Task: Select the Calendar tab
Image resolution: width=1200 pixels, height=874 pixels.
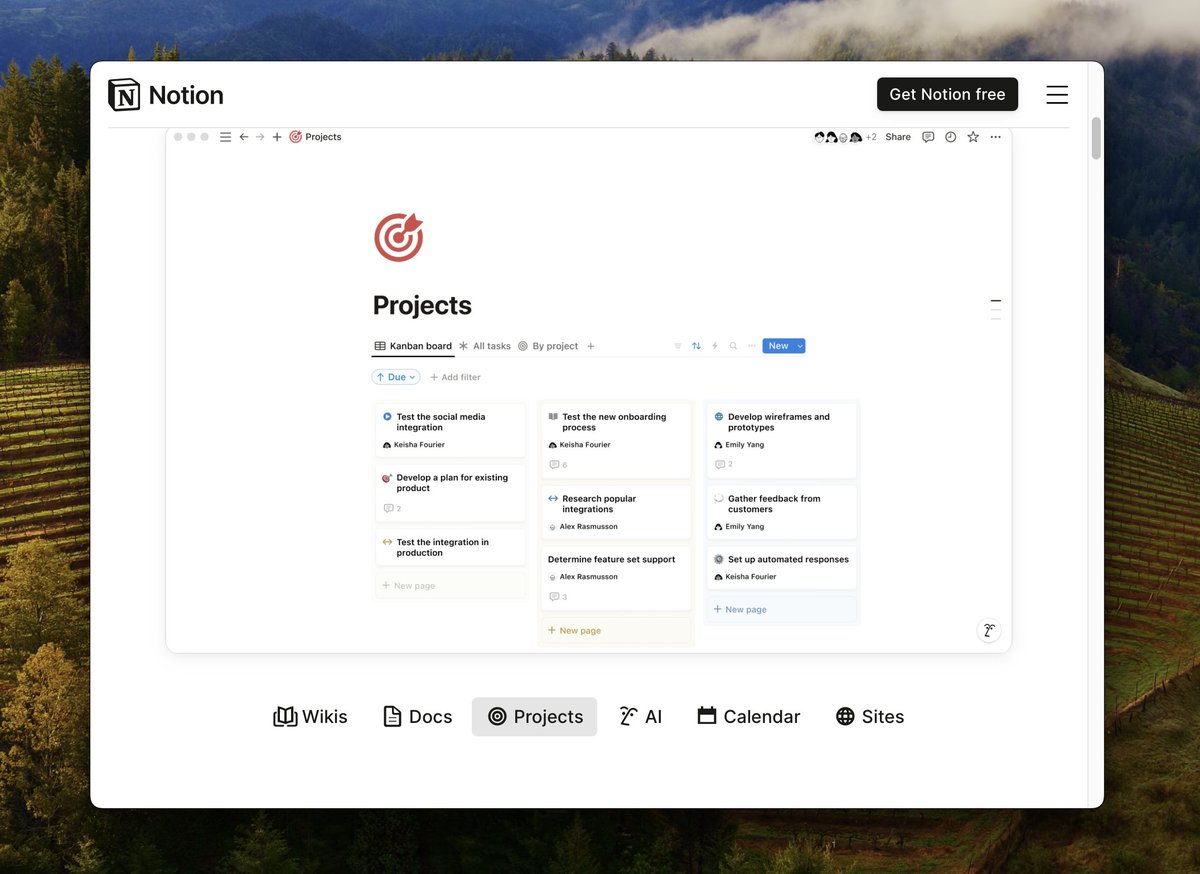Action: 749,716
